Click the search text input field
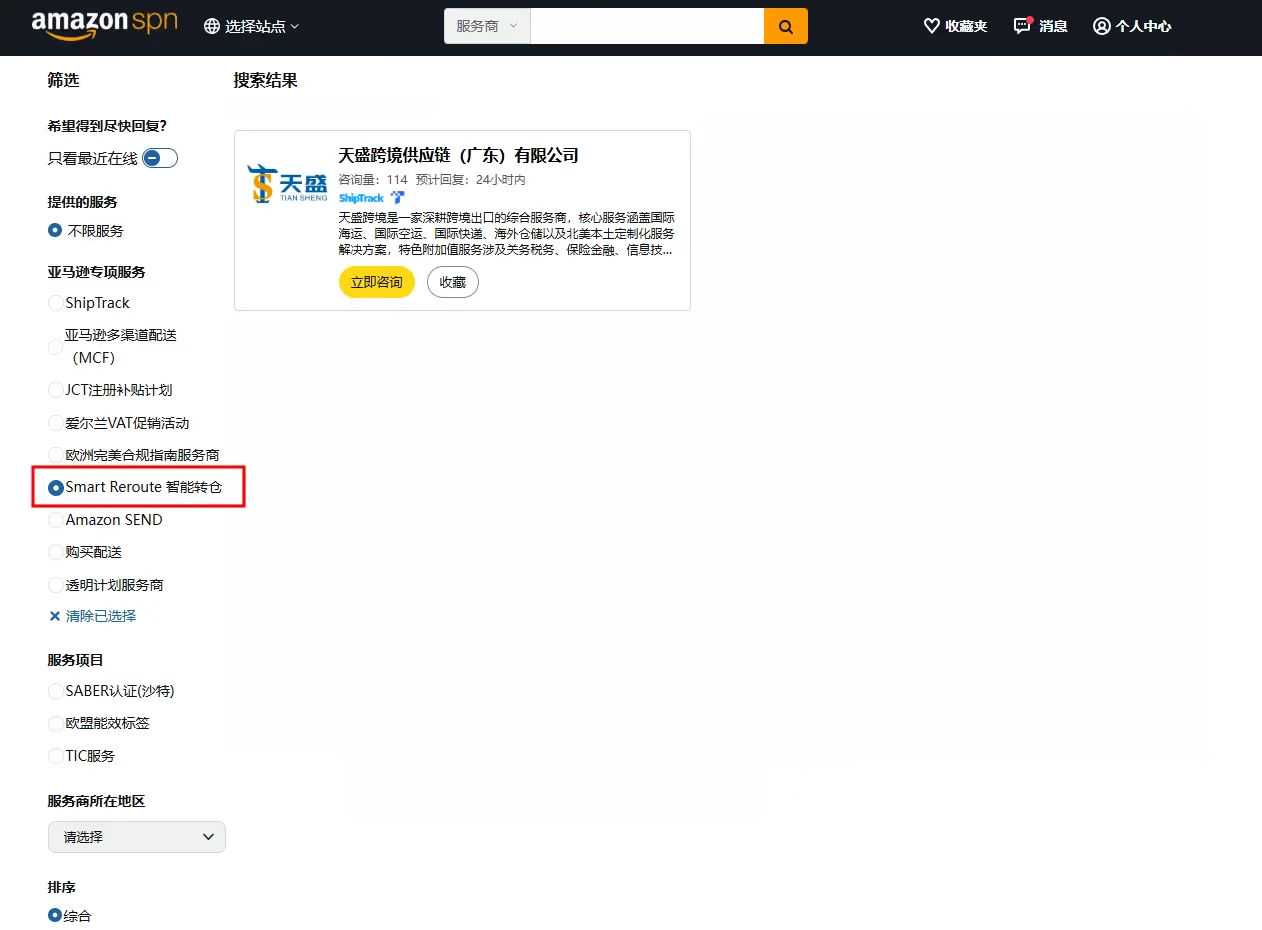The image size is (1262, 930). 647,26
